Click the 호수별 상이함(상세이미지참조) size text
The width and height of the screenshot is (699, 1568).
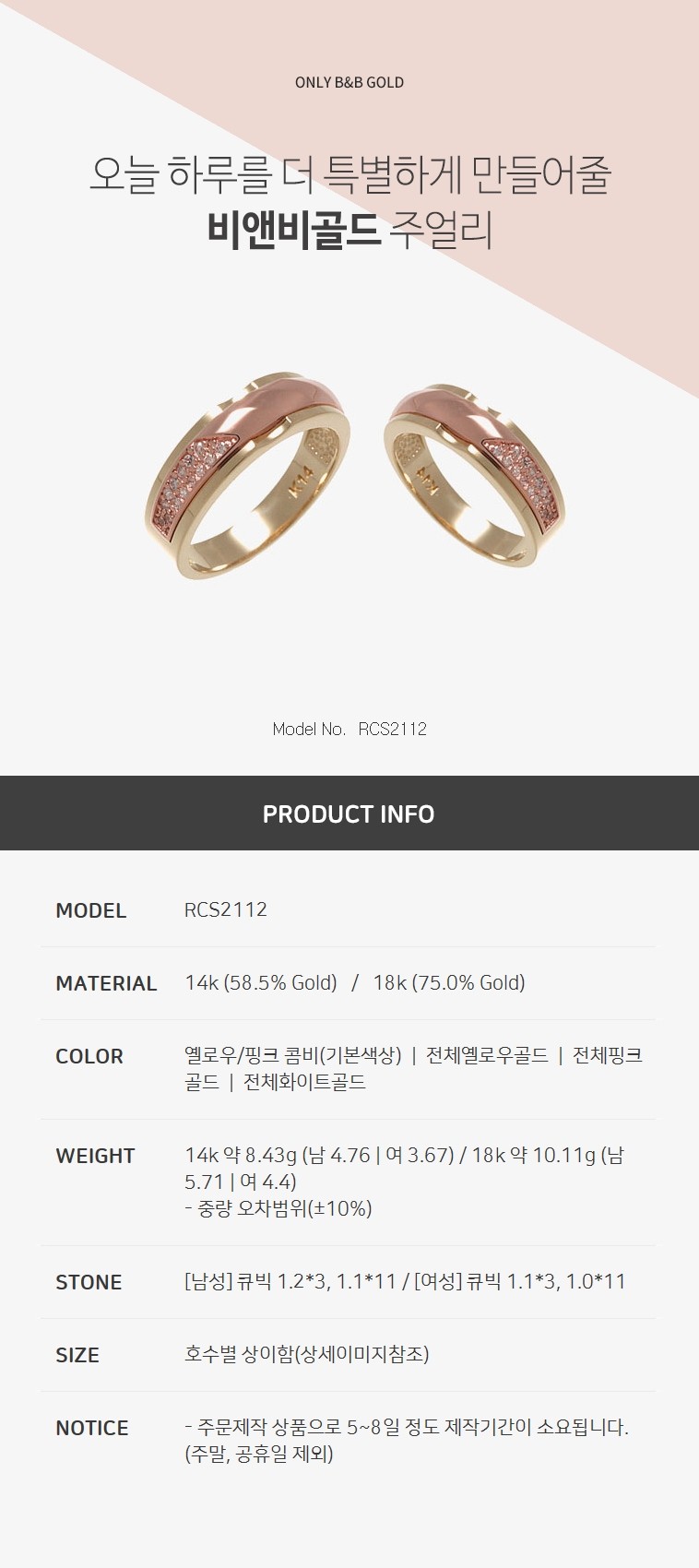point(307,1354)
